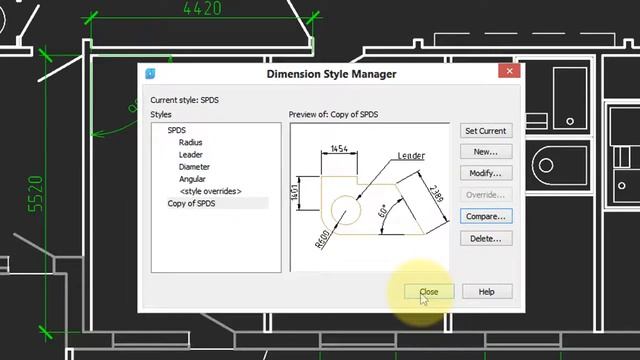This screenshot has height=360, width=640.
Task: Click the Set Current button
Action: pyautogui.click(x=486, y=131)
